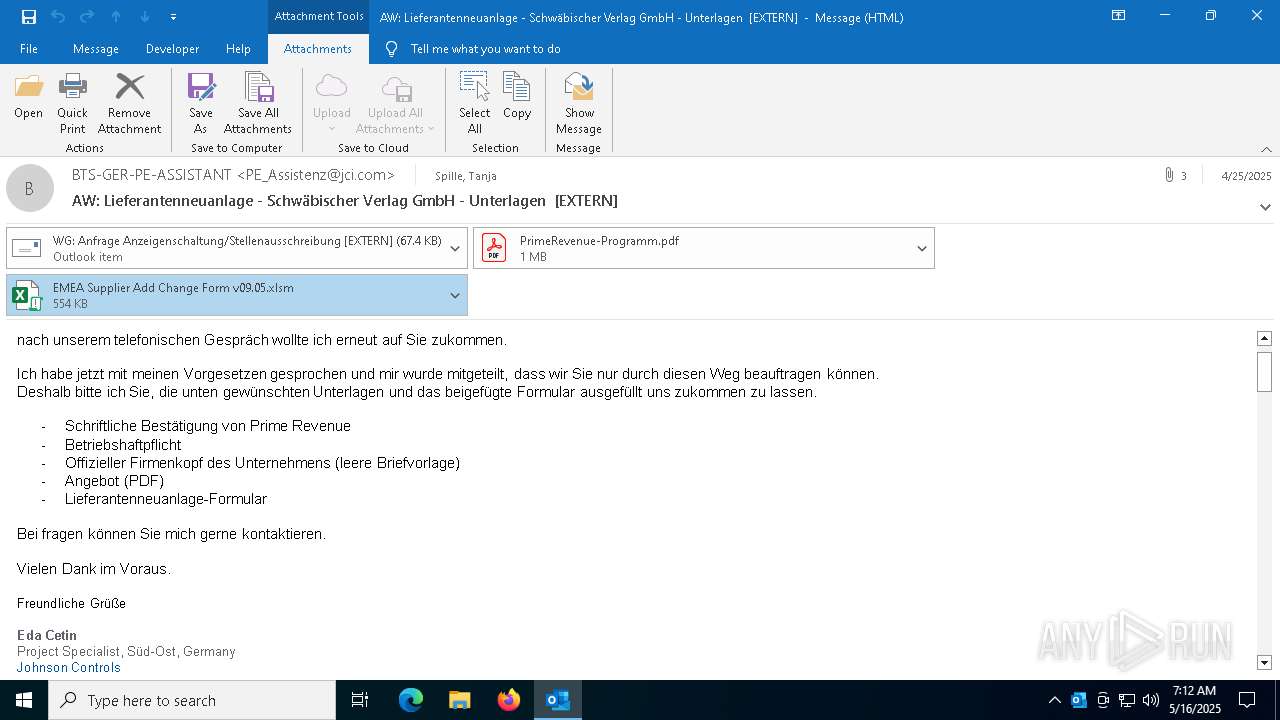1280x720 pixels.
Task: Expand dropdown for EMEA Supplier xlsm attachment
Action: coord(455,295)
